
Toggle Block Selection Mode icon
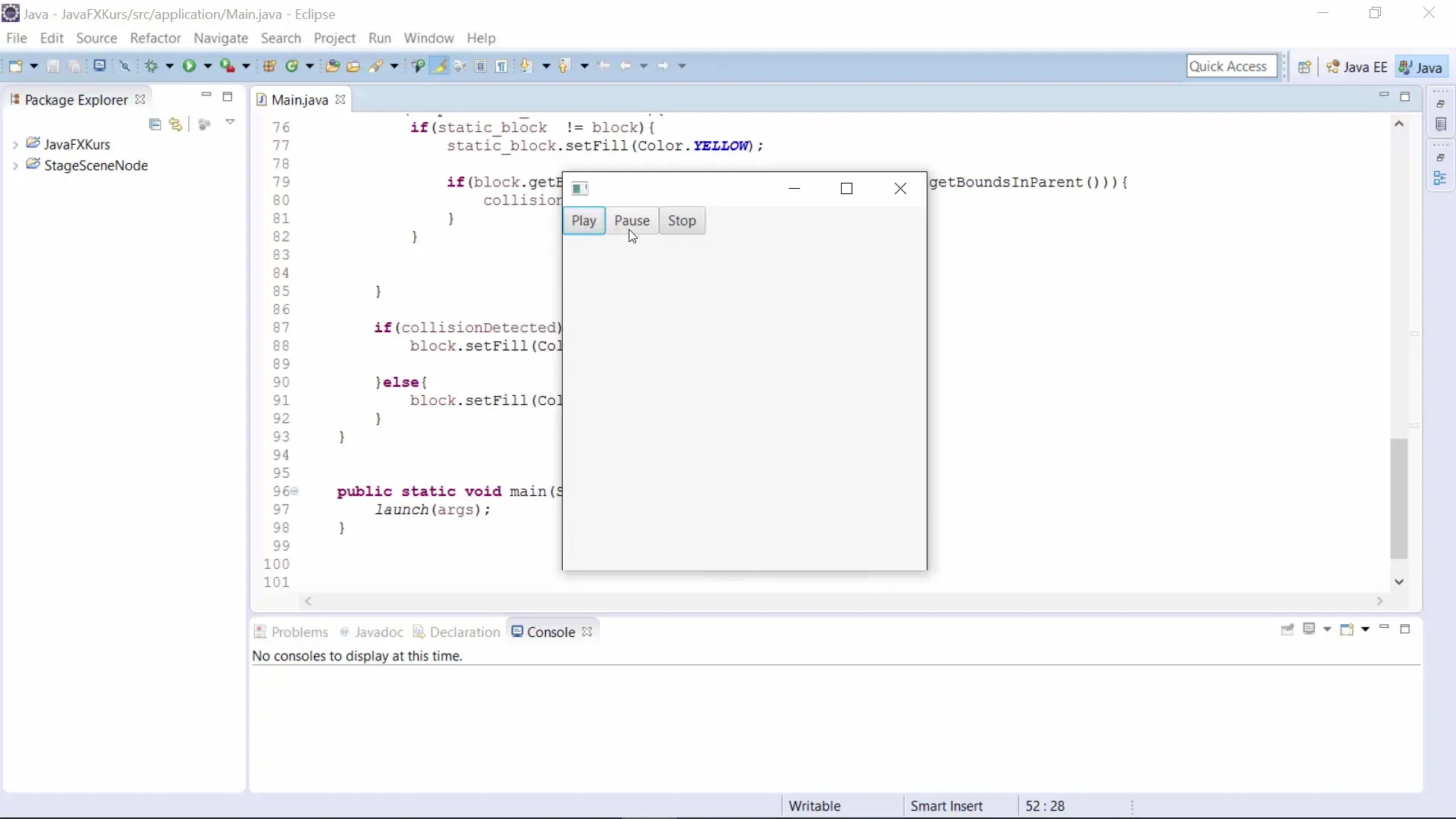pos(481,66)
